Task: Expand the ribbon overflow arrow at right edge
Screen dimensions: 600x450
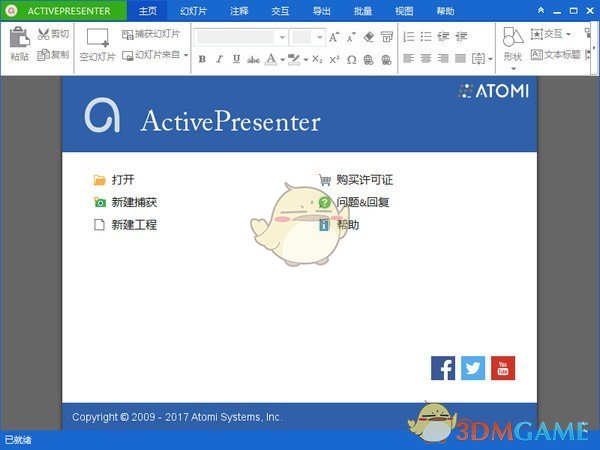Action: pos(594,48)
